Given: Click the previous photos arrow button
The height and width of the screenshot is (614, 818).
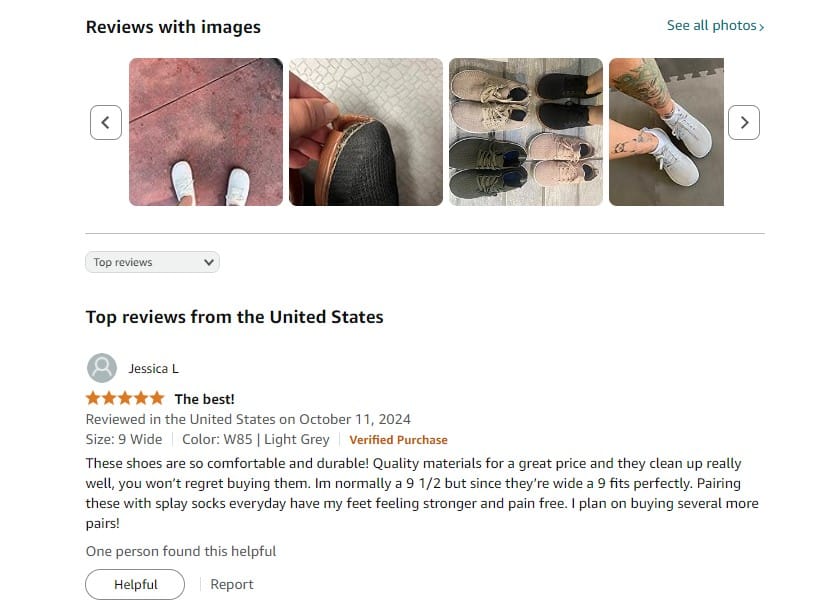Looking at the screenshot, I should pyautogui.click(x=106, y=123).
